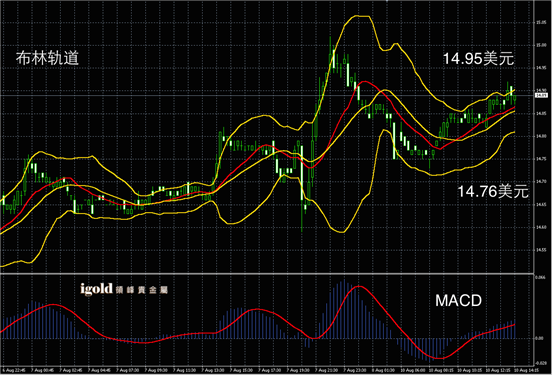Image resolution: width=552 pixels, height=375 pixels.
Task: Click the highlighted current price tag on axis
Action: point(541,95)
